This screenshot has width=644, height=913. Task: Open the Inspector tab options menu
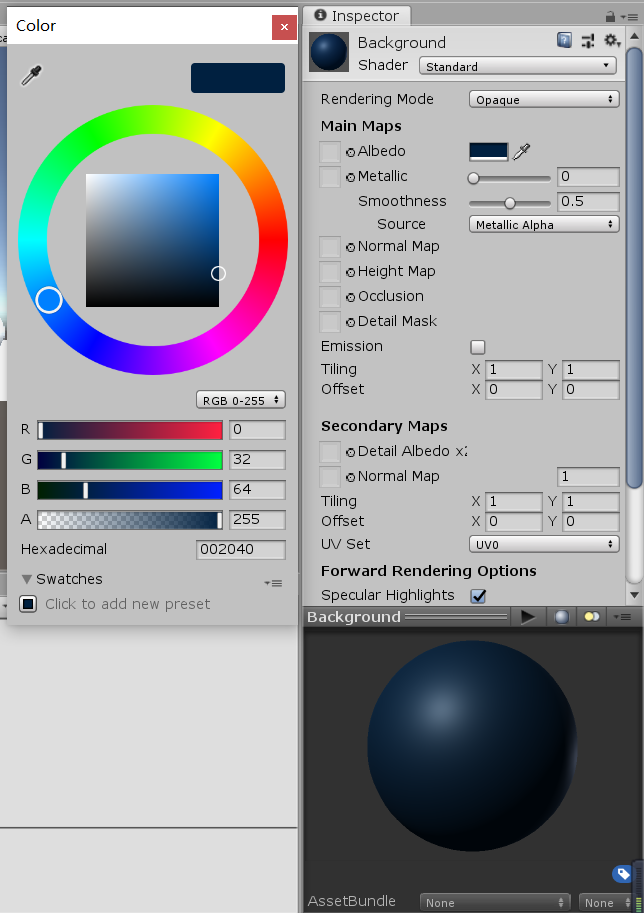(630, 17)
